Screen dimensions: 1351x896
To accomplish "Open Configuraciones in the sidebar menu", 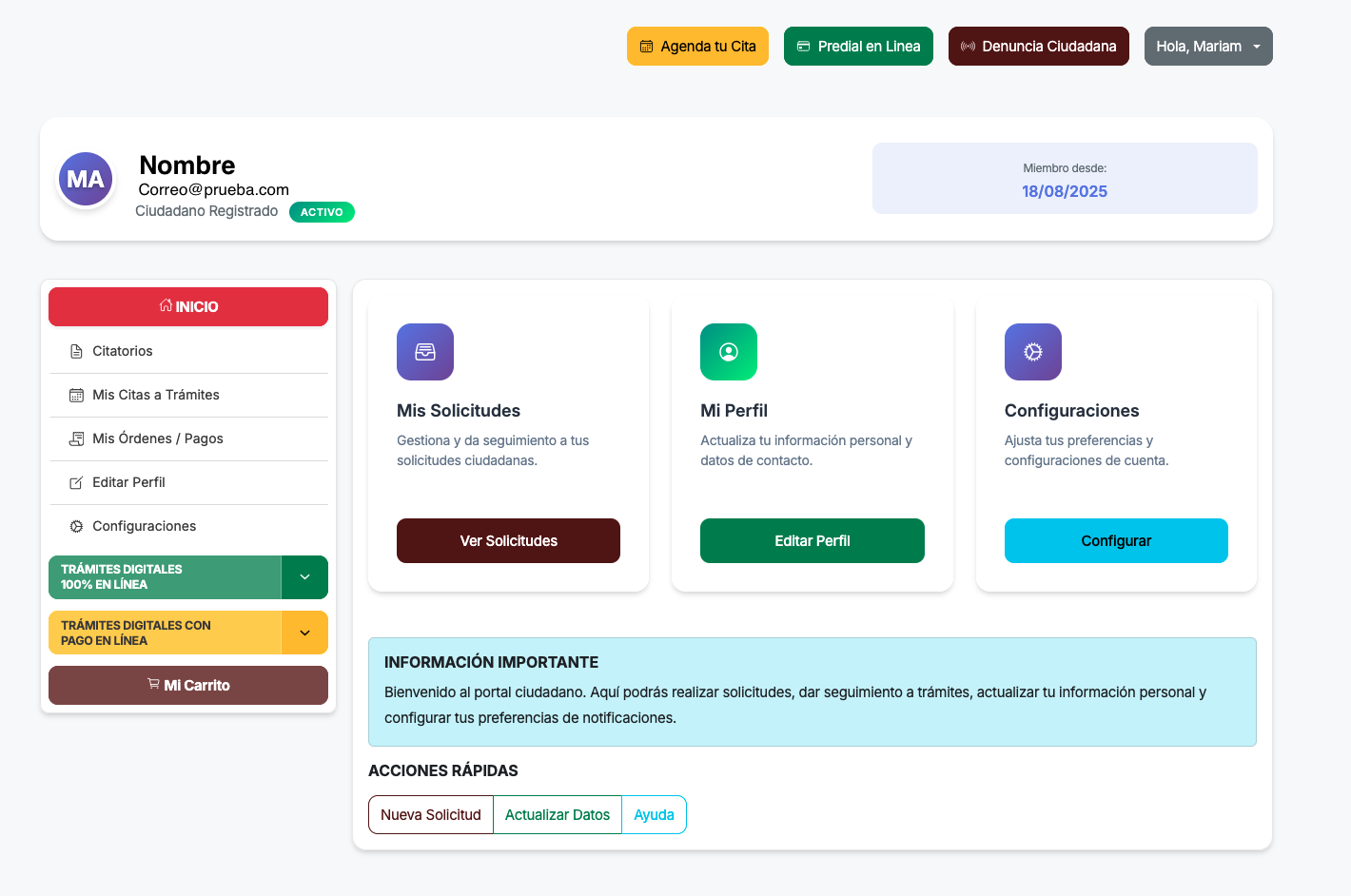I will tap(188, 526).
